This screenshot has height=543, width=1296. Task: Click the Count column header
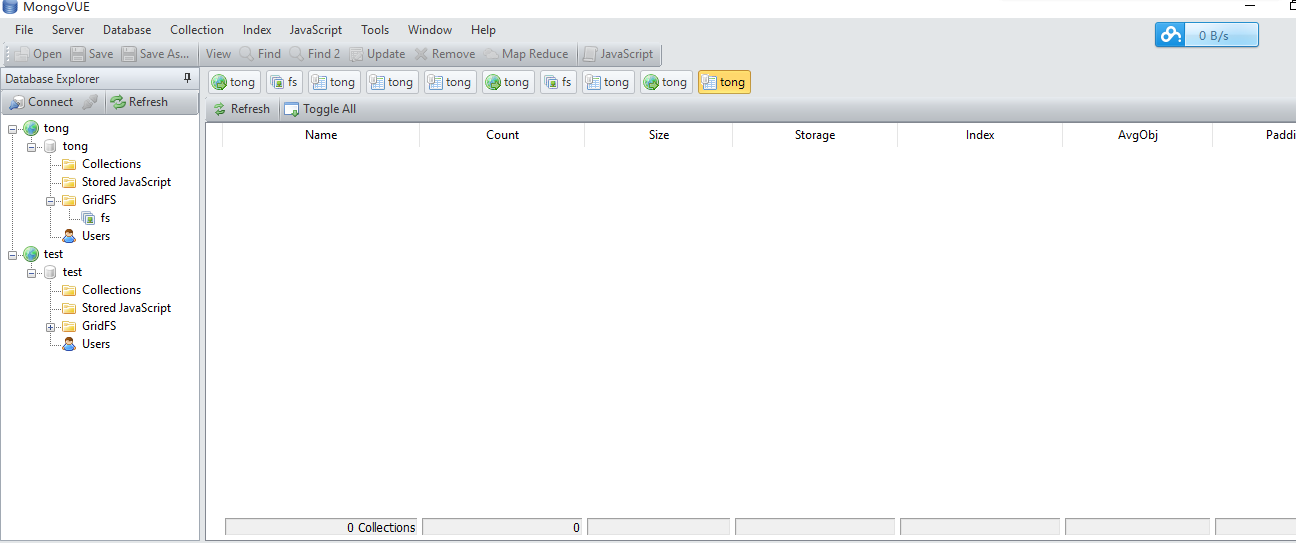pyautogui.click(x=502, y=135)
